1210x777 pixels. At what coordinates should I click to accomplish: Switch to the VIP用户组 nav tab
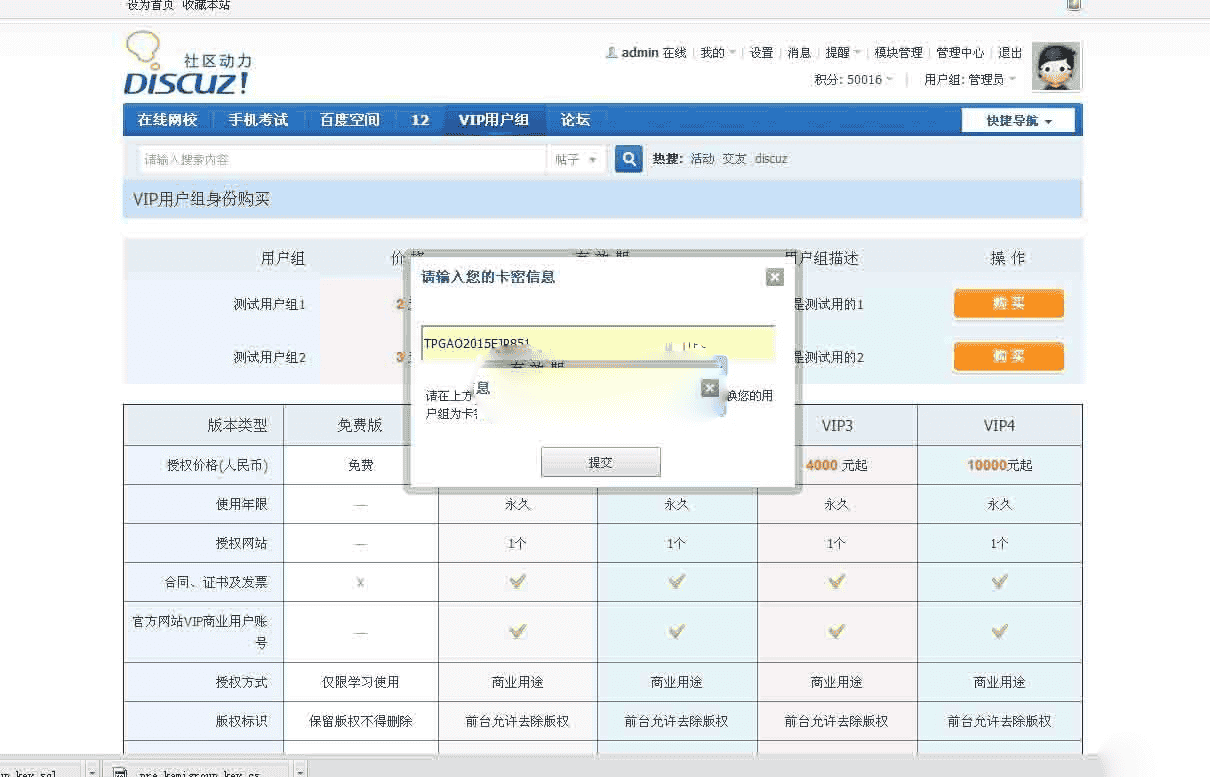coord(493,120)
